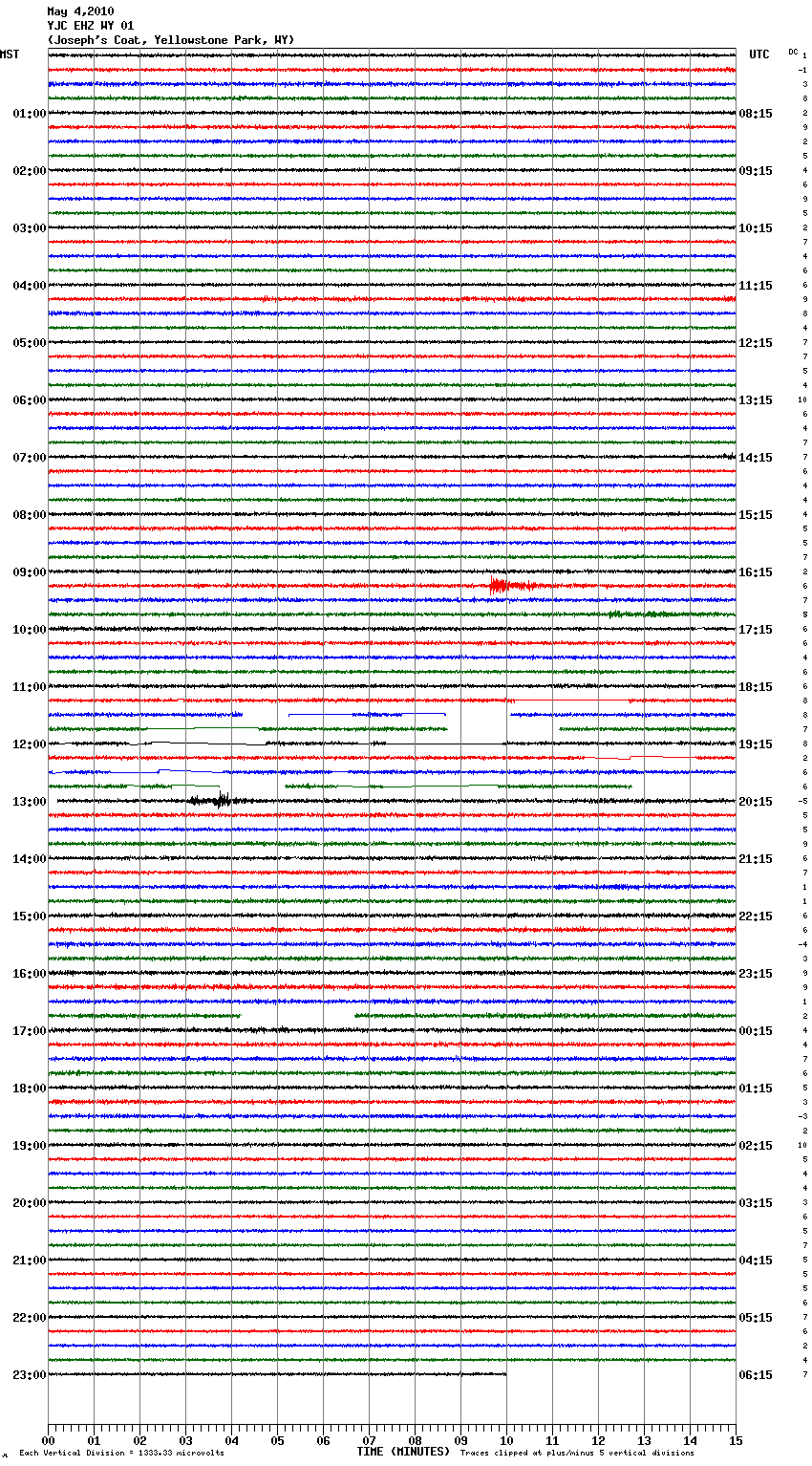Click the '15:15' UTC time label
The image size is (812, 1466).
(756, 515)
